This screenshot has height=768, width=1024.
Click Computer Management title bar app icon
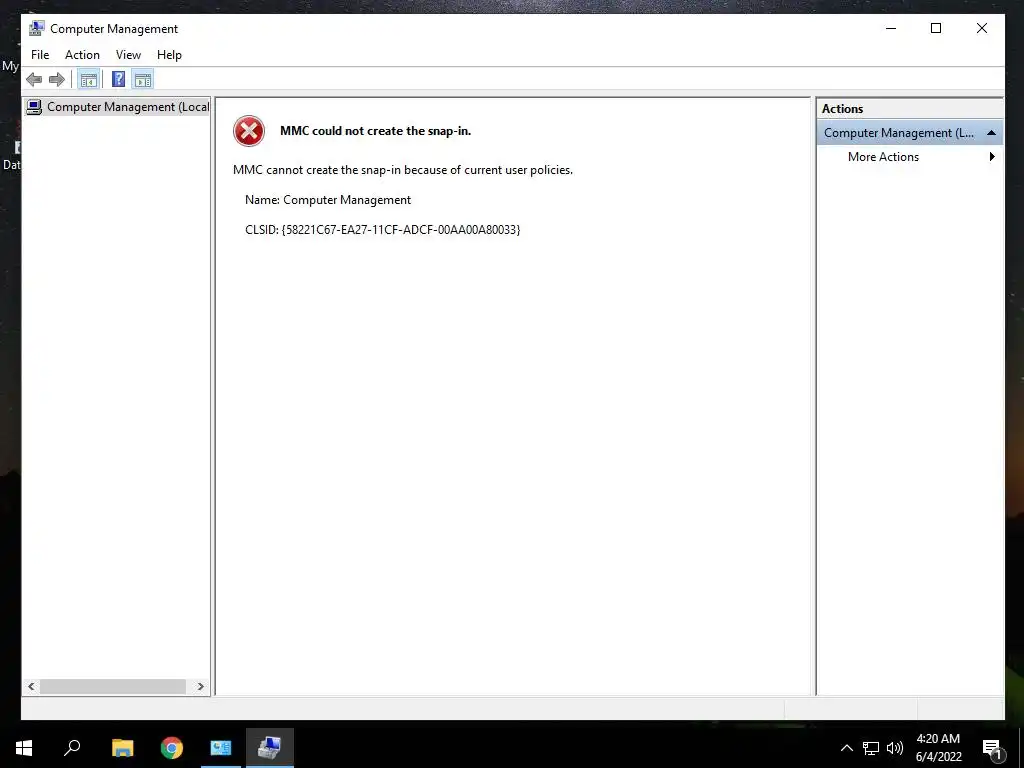pyautogui.click(x=37, y=28)
